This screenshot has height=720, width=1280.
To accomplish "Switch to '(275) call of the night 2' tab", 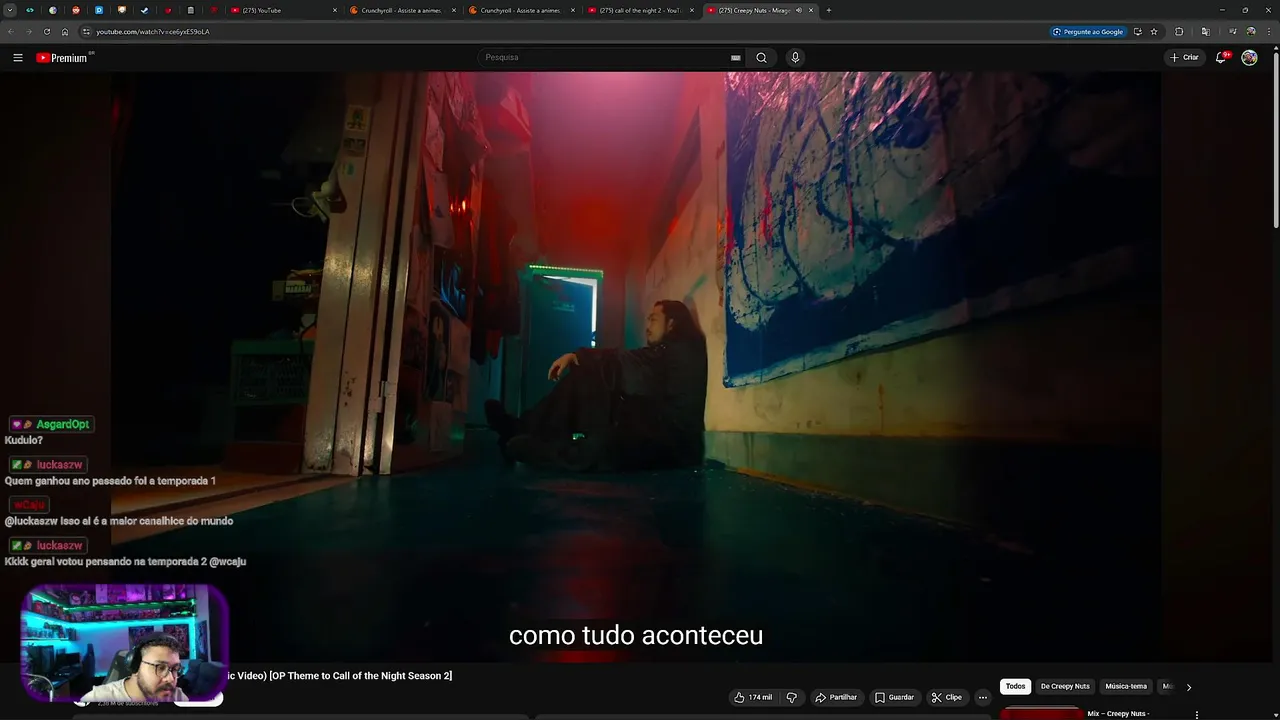I will (640, 10).
